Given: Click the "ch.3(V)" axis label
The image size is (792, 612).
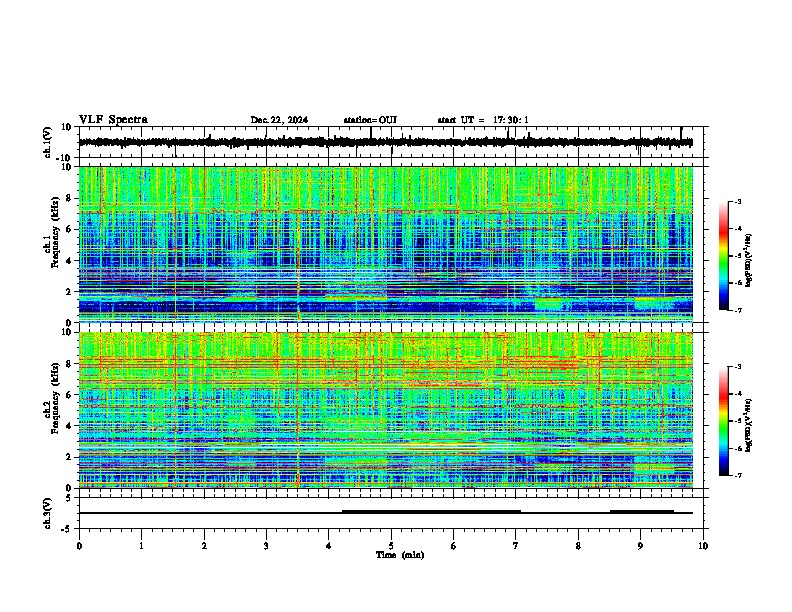Looking at the screenshot, I should pyautogui.click(x=48, y=513).
